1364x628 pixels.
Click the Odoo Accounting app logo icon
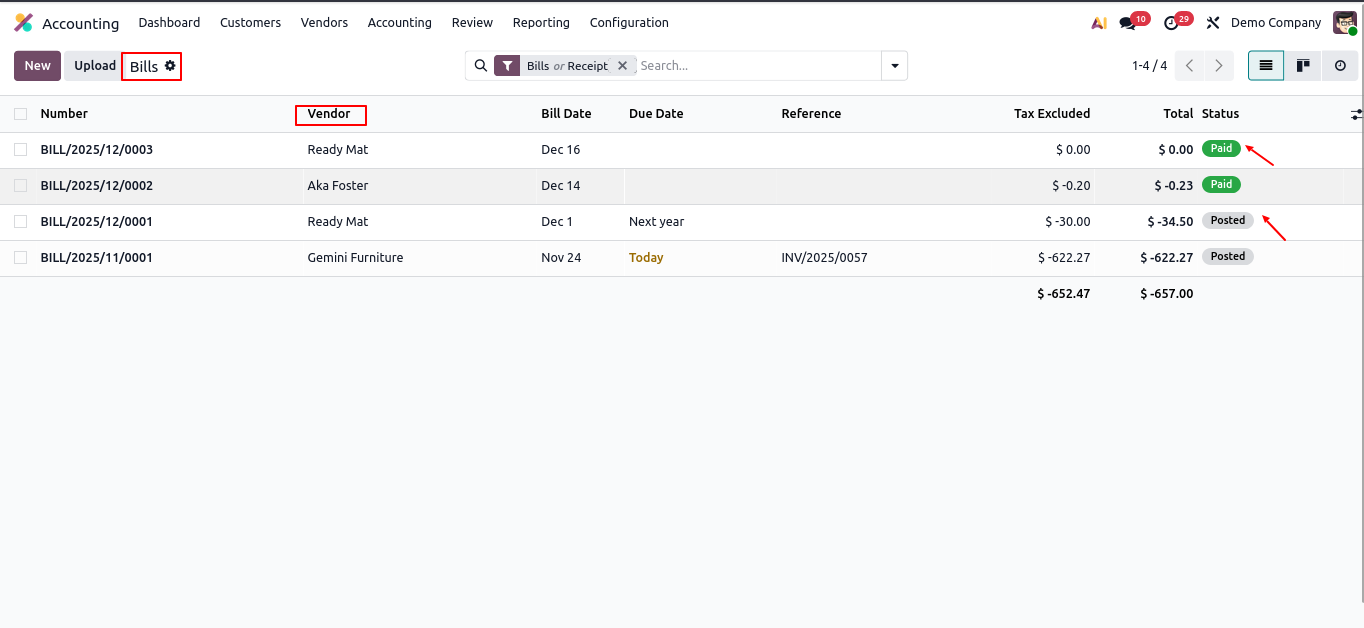point(23,23)
